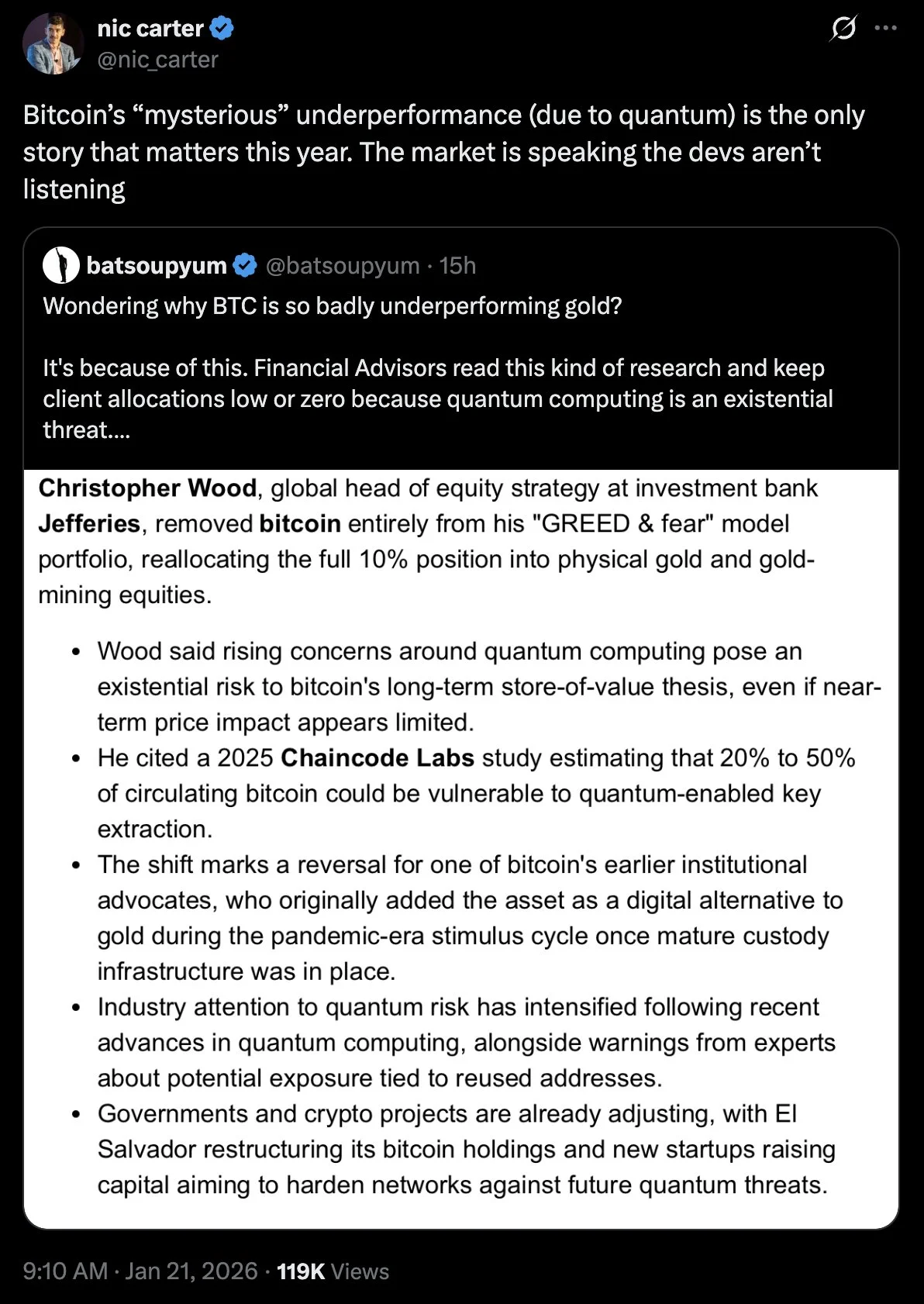Click bold "Jefferies" in the article image
Viewport: 924px width, 1304px height.
(x=89, y=523)
